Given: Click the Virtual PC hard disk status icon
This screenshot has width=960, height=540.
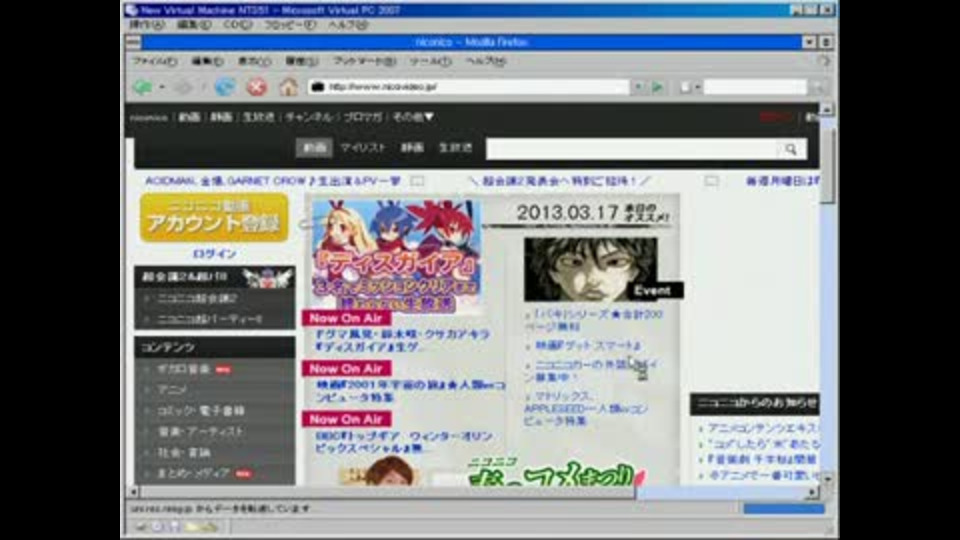Looking at the screenshot, I should [x=142, y=527].
